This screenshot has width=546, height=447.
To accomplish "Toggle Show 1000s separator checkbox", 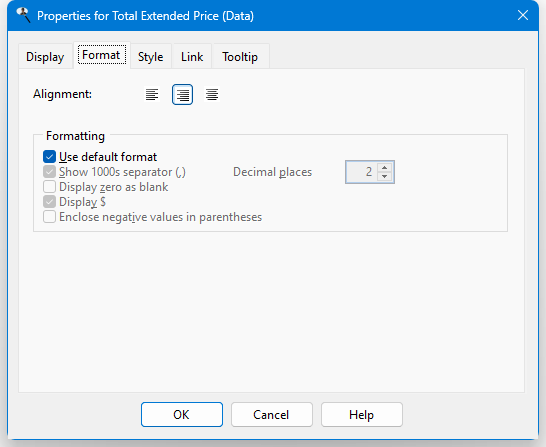I will (x=49, y=172).
